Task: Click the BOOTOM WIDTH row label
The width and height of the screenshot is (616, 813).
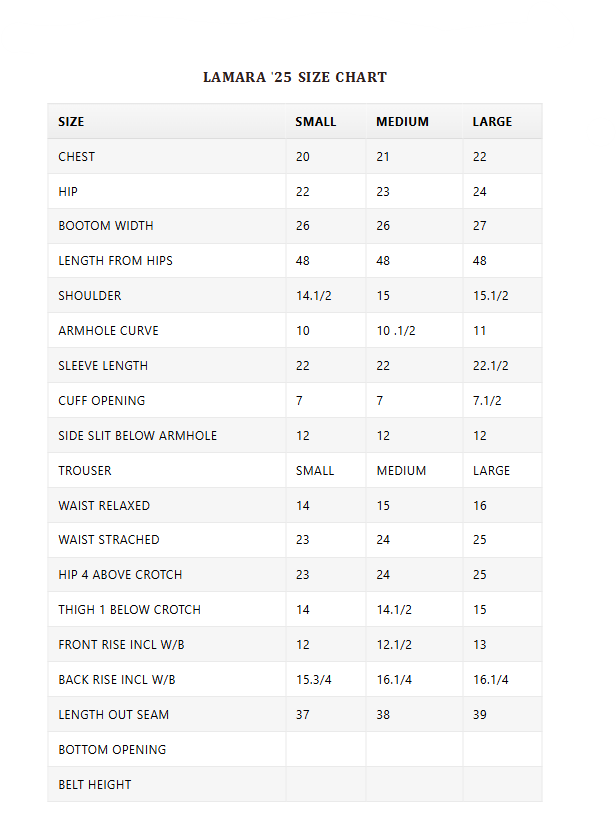Action: pyautogui.click(x=106, y=226)
